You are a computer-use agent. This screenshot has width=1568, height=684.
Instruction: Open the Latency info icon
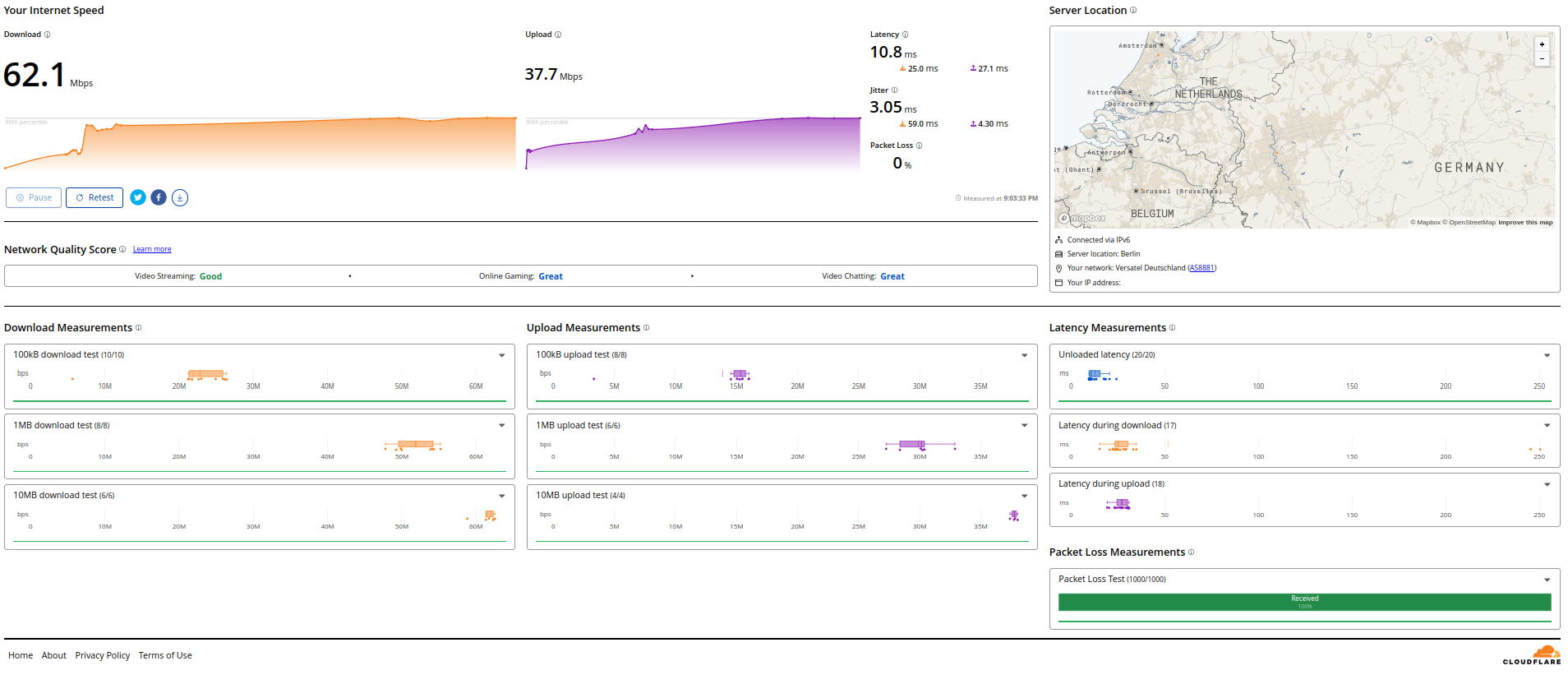(x=906, y=35)
